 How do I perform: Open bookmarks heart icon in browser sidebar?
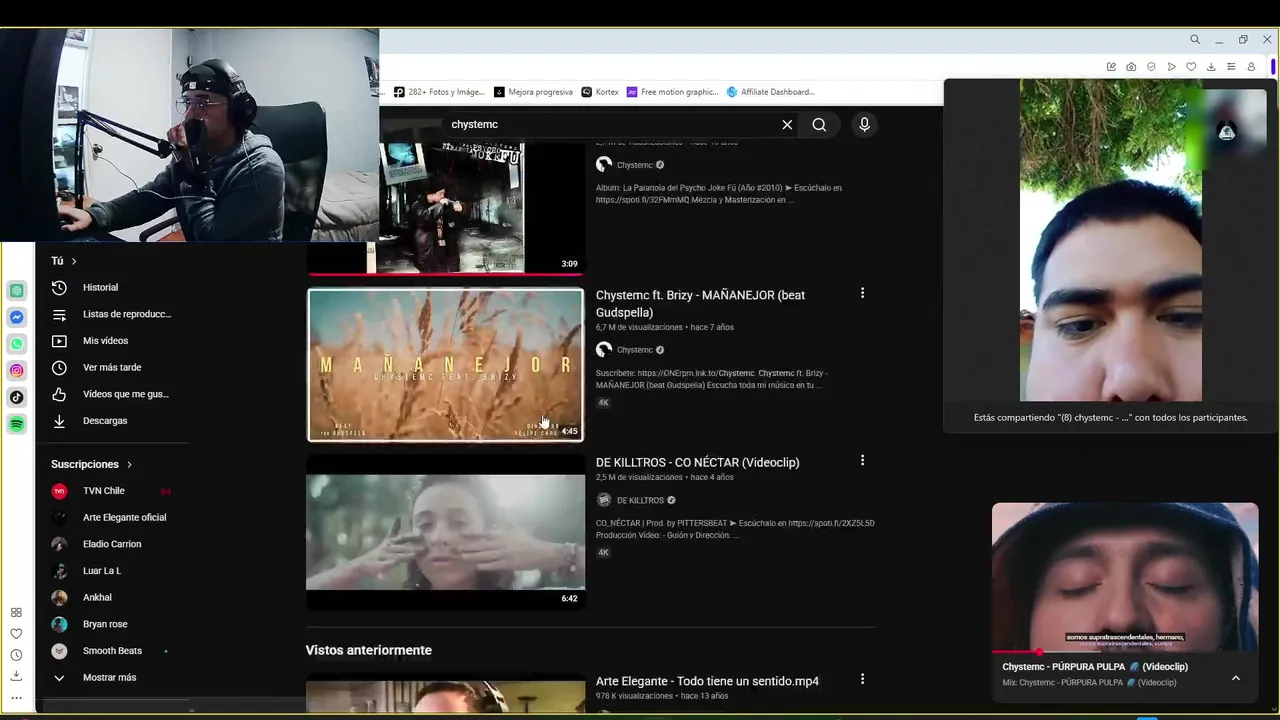(16, 633)
